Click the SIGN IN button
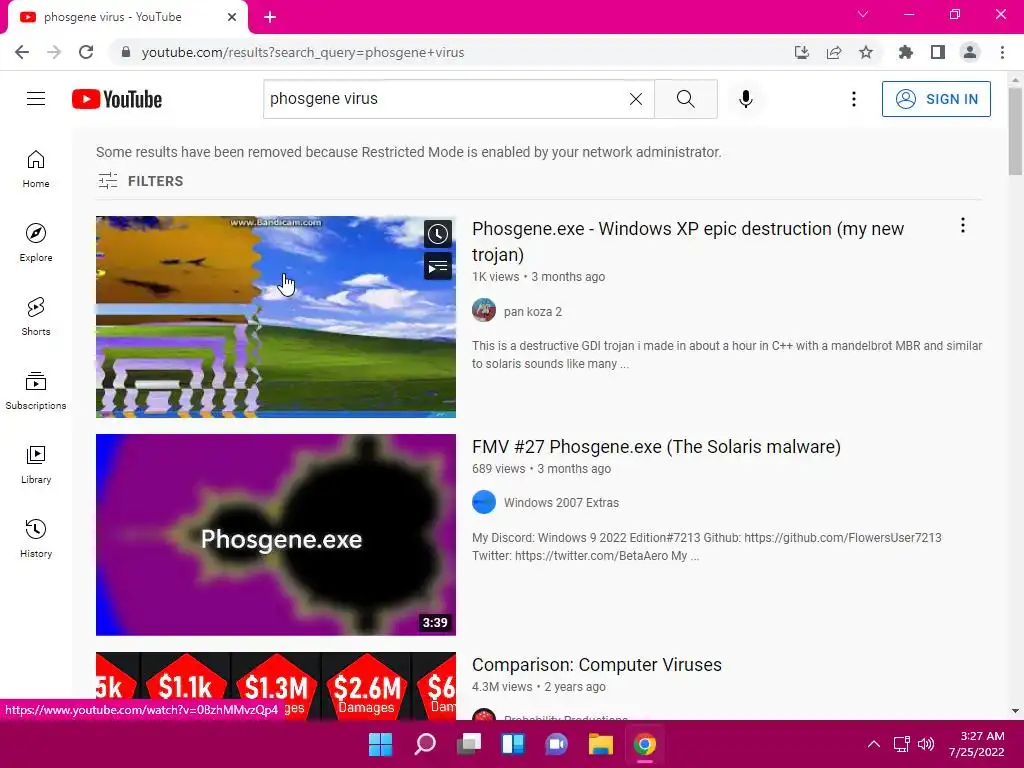Image resolution: width=1024 pixels, height=768 pixels. coord(936,99)
